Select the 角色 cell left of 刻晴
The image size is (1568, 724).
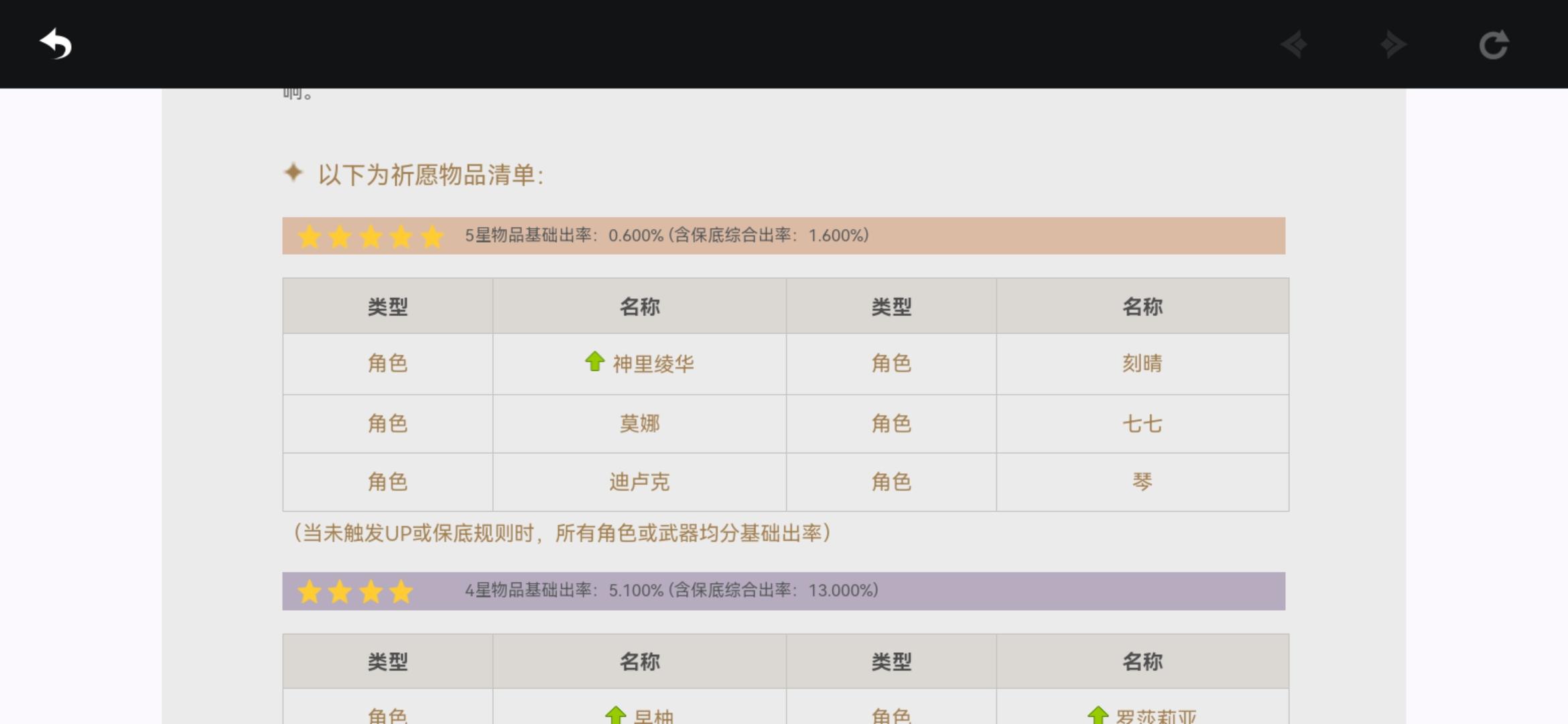pyautogui.click(x=891, y=363)
